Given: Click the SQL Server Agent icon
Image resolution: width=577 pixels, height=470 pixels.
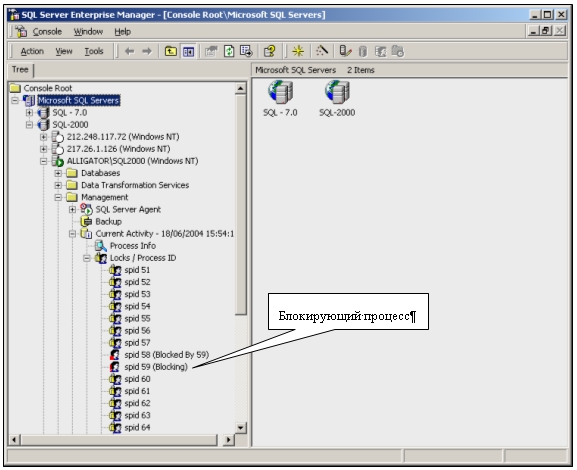Looking at the screenshot, I should (x=86, y=209).
